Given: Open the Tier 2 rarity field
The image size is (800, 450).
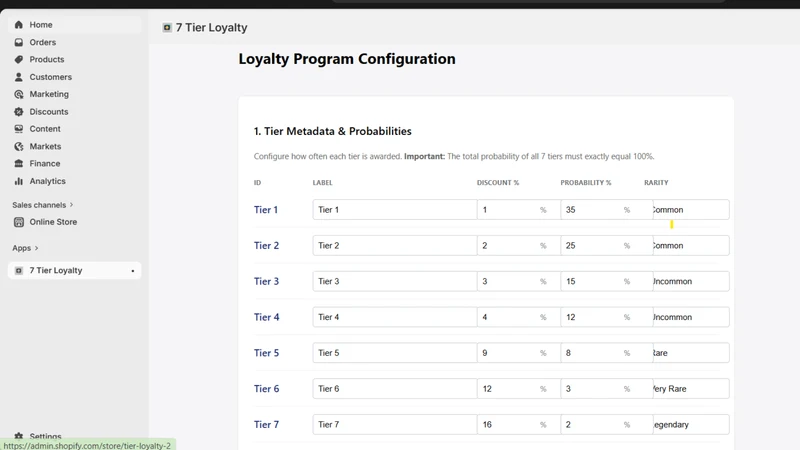Looking at the screenshot, I should coord(691,245).
